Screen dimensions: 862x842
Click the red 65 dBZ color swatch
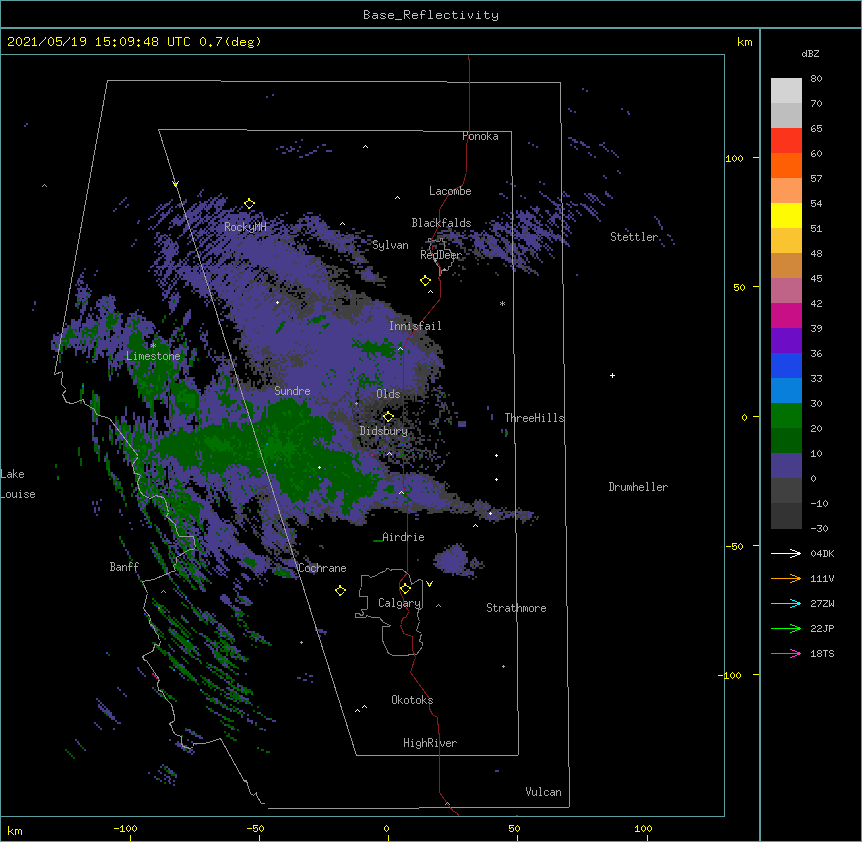(786, 140)
